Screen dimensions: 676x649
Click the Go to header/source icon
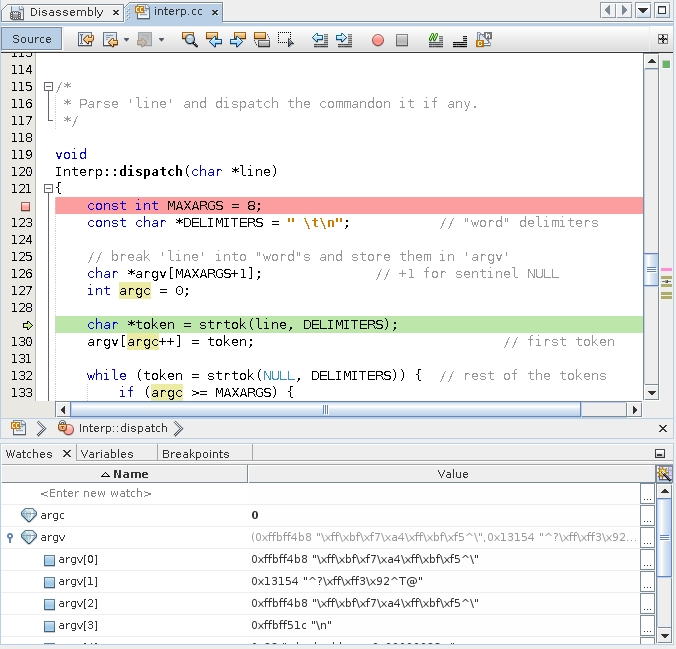click(484, 40)
